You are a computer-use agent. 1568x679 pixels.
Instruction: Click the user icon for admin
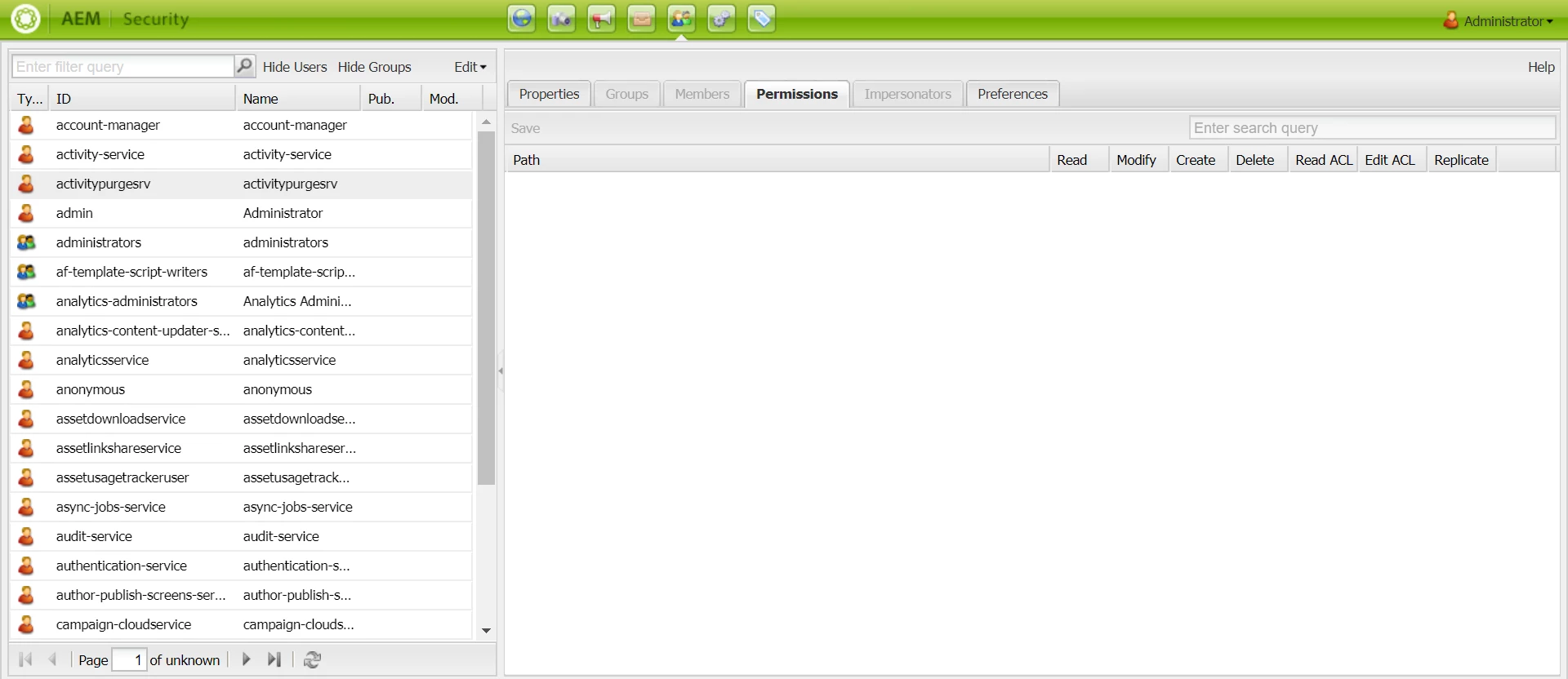[x=26, y=213]
